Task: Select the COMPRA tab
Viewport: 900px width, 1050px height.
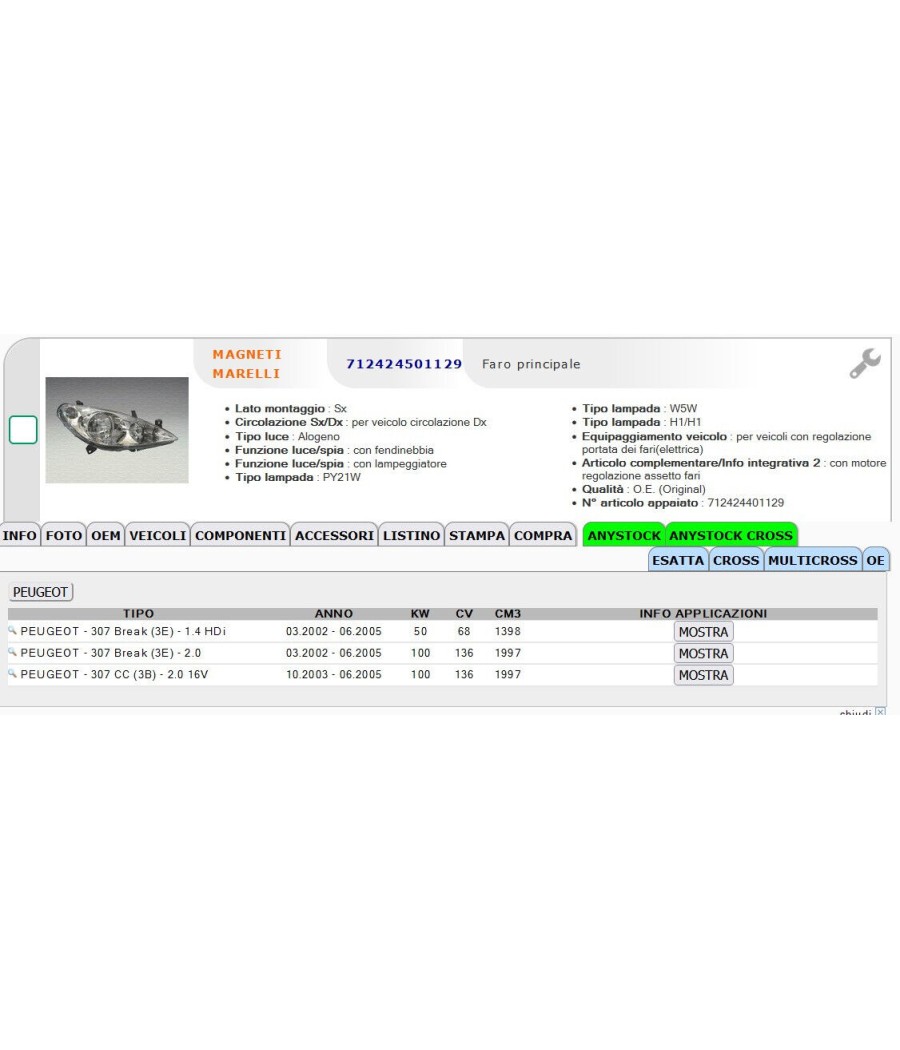Action: click(543, 535)
